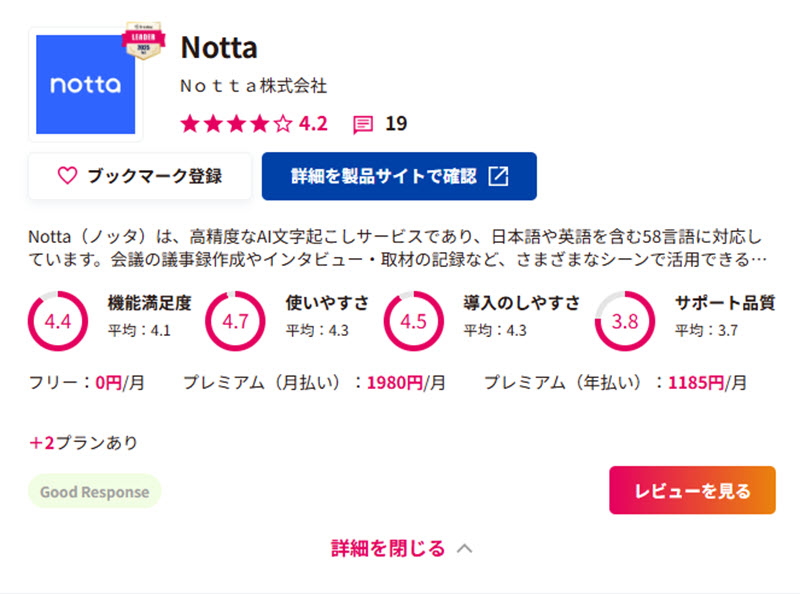The height and width of the screenshot is (594, 800).
Task: Click the Good Response badge
Action: point(93,491)
